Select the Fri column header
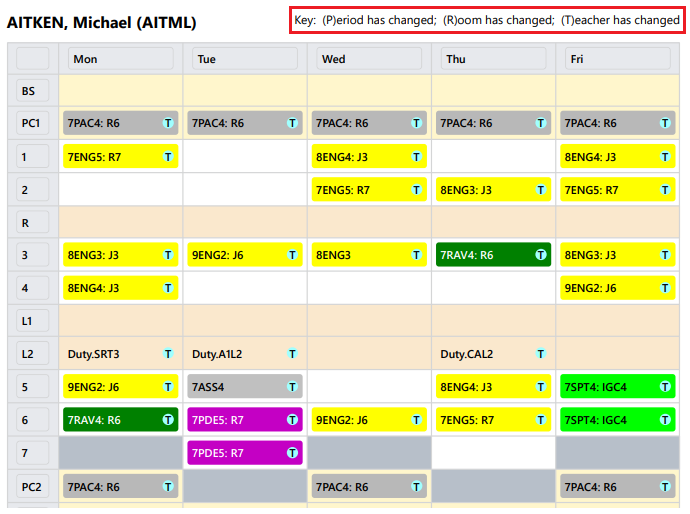The height and width of the screenshot is (514, 690). (618, 59)
